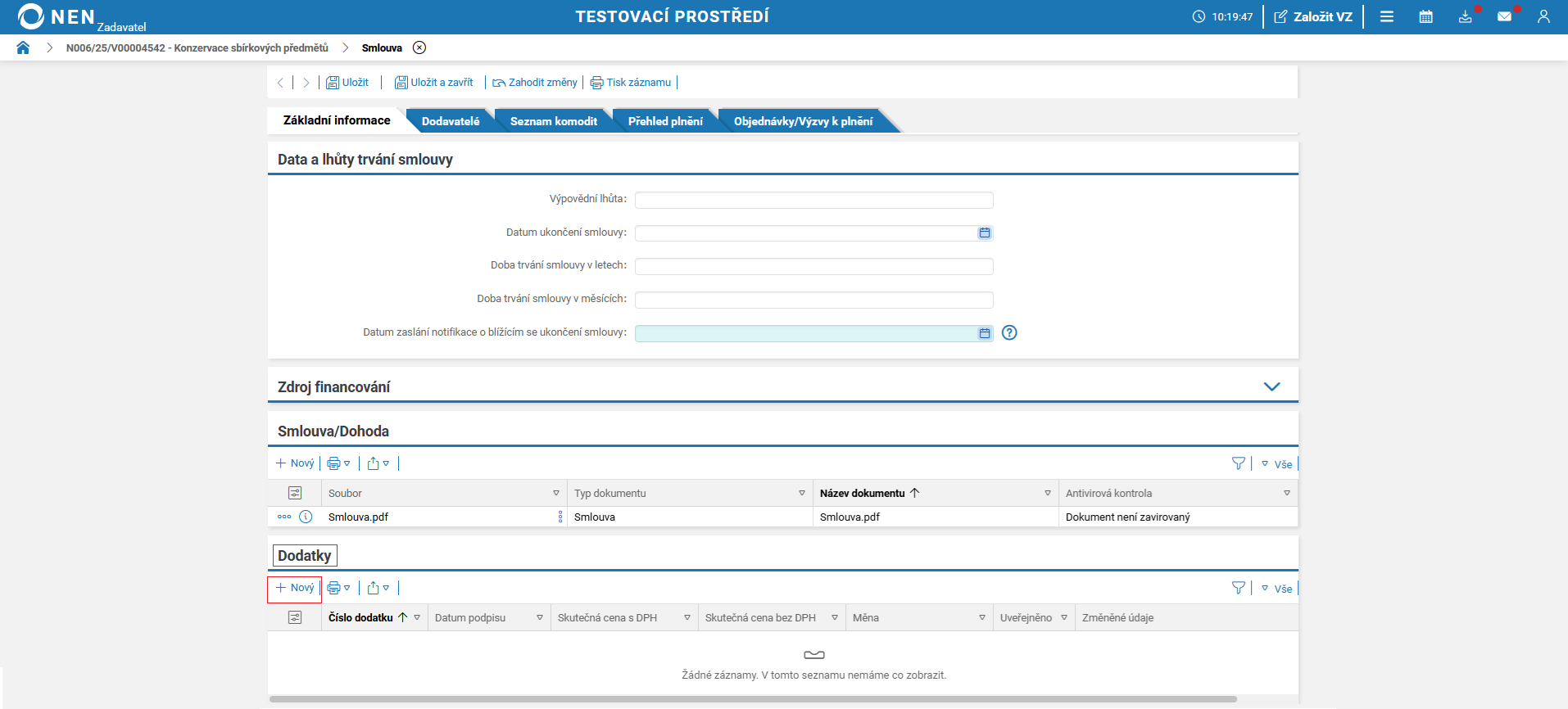Expand the Zdroj financování section
1568x709 pixels.
coord(1271,386)
